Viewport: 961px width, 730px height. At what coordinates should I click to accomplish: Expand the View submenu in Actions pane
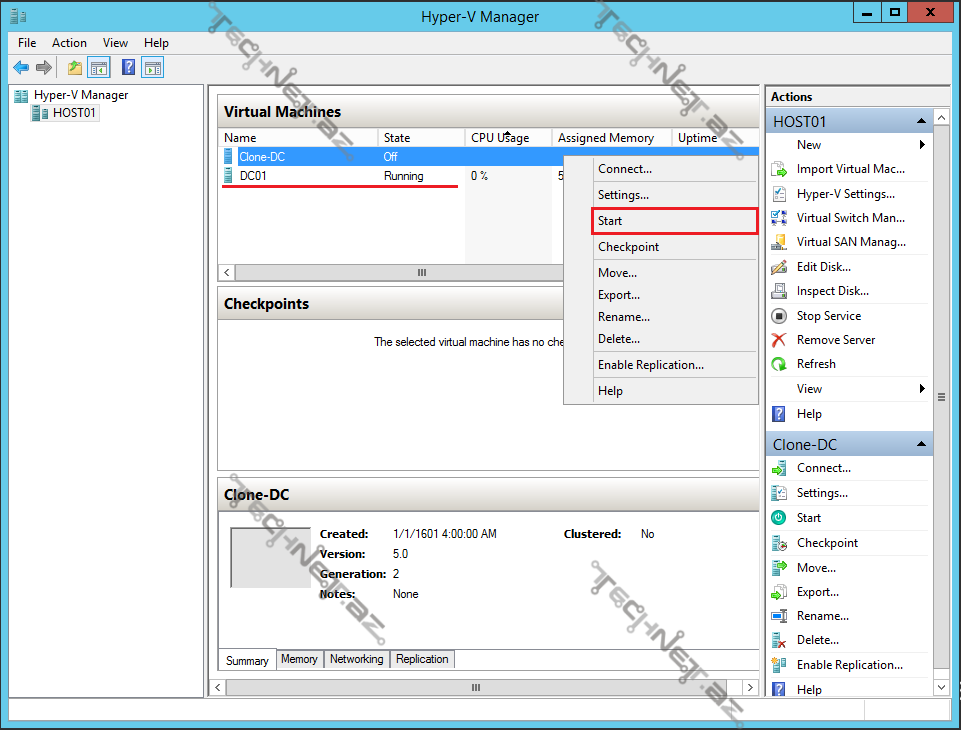(921, 389)
